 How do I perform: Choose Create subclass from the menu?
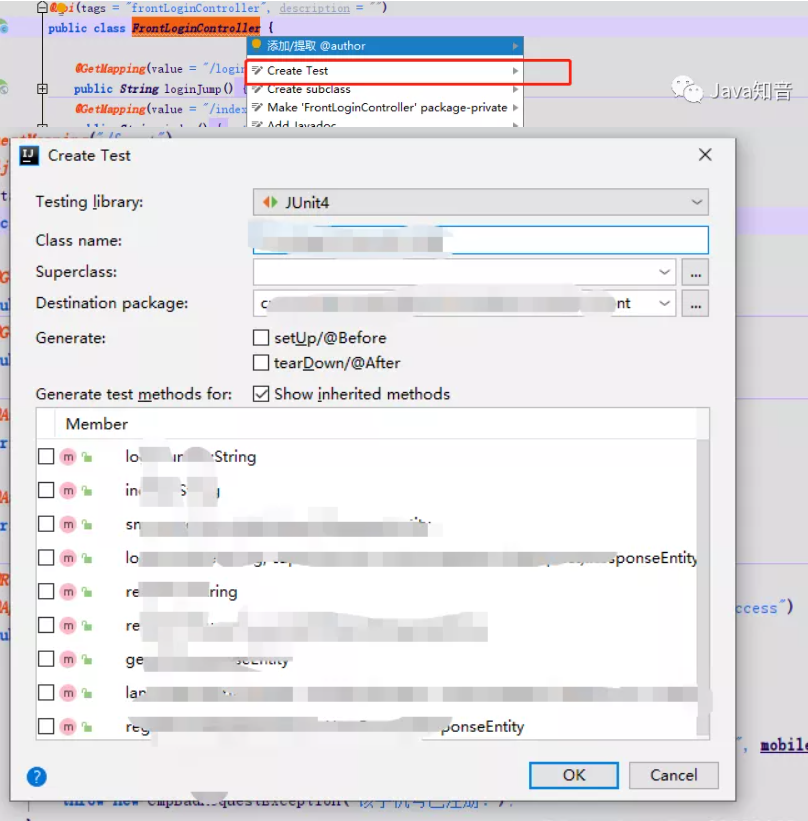click(385, 90)
